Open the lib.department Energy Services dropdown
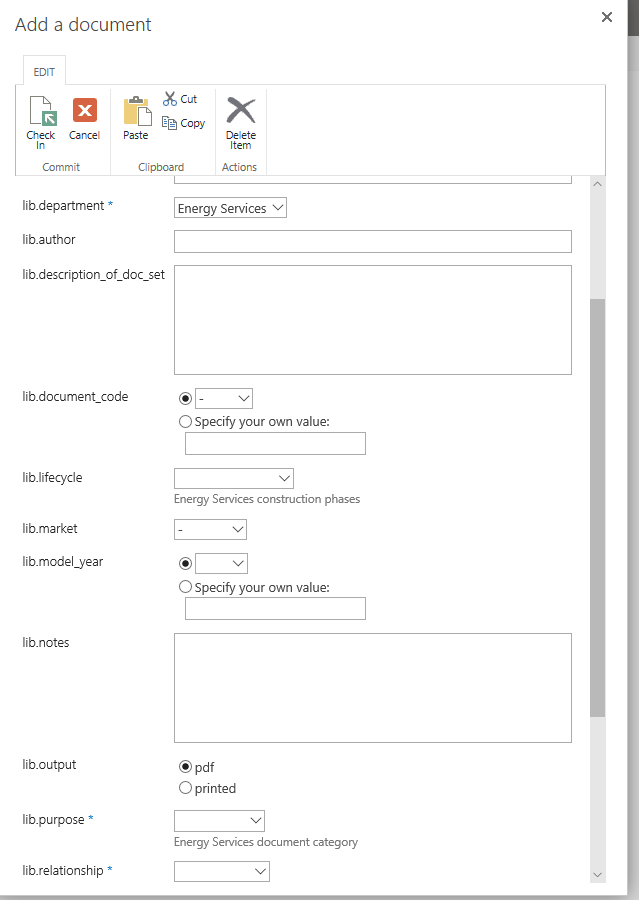 point(230,208)
